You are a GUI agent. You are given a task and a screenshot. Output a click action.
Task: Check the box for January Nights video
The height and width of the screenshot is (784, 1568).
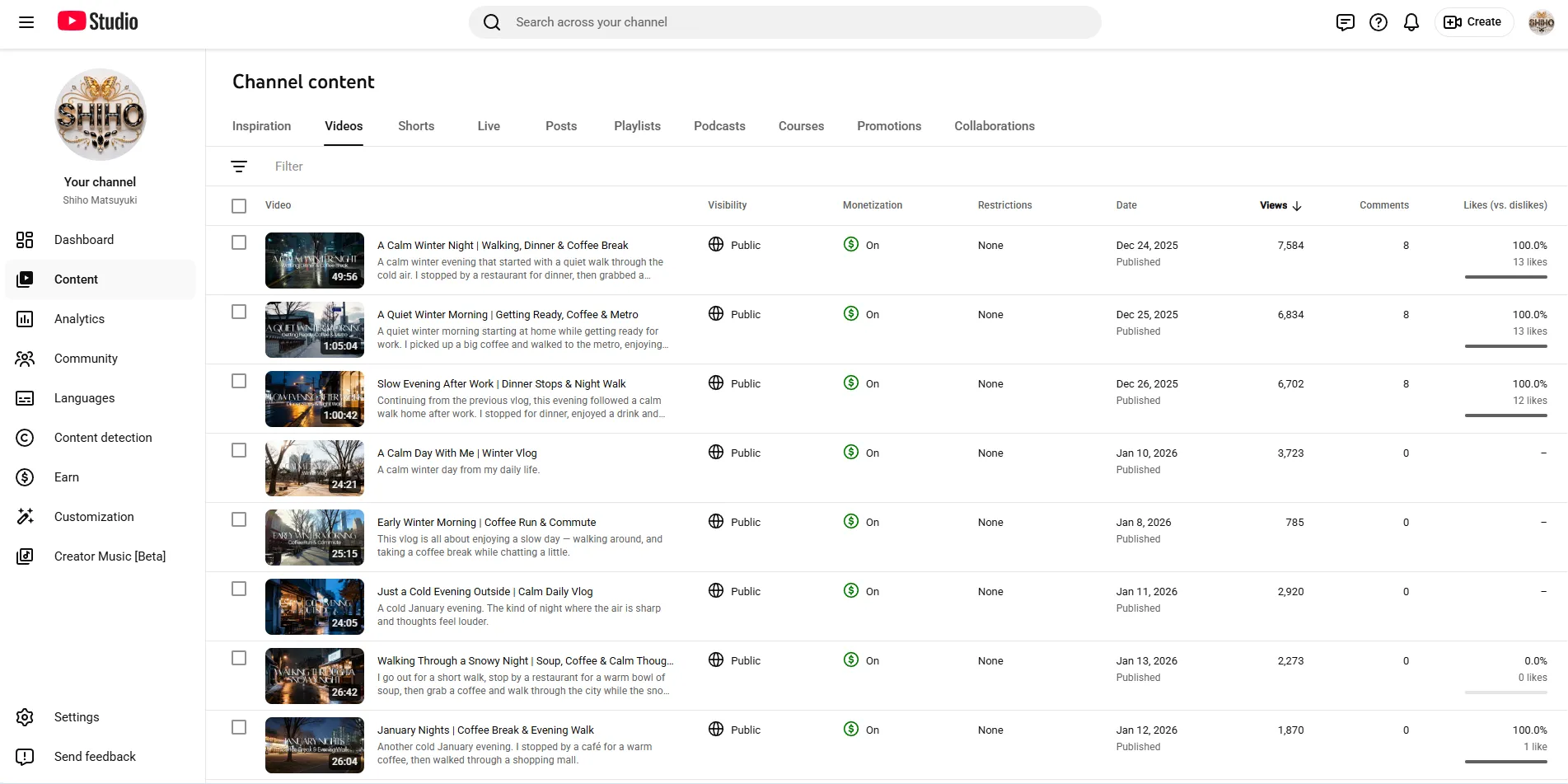tap(239, 727)
